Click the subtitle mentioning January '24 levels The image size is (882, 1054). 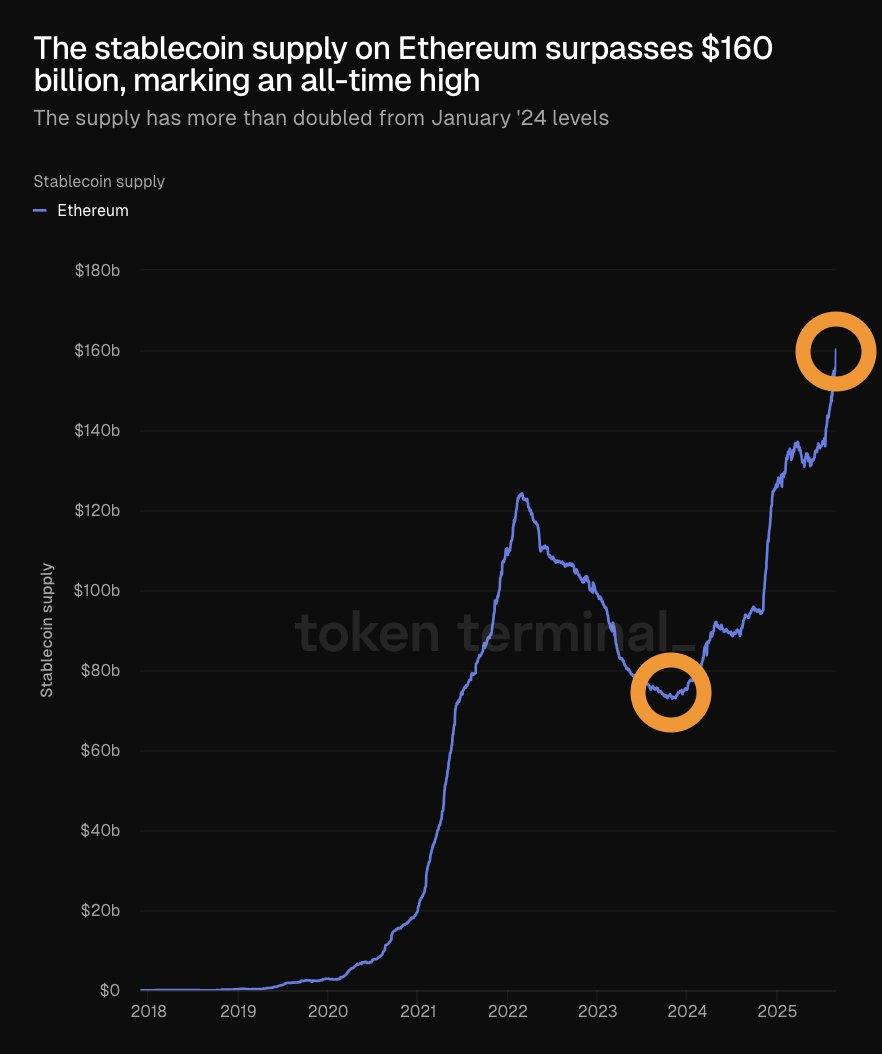[x=321, y=118]
